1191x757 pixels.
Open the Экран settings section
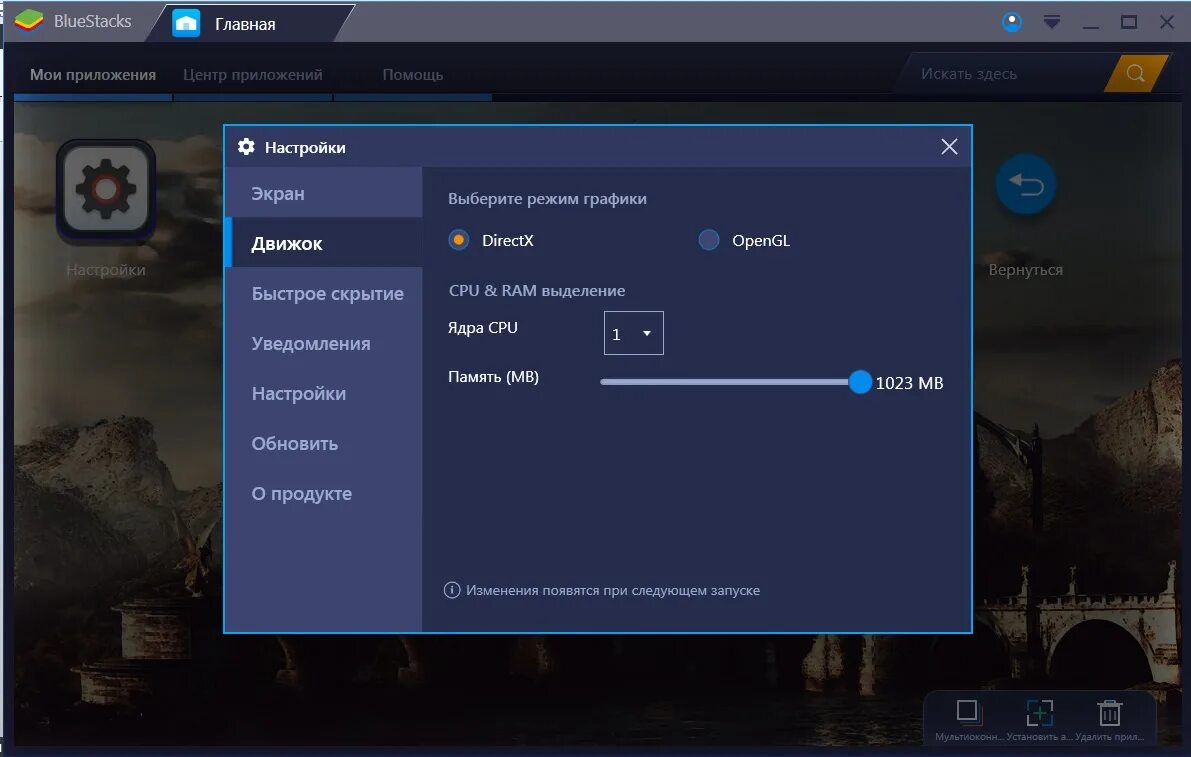[x=324, y=194]
